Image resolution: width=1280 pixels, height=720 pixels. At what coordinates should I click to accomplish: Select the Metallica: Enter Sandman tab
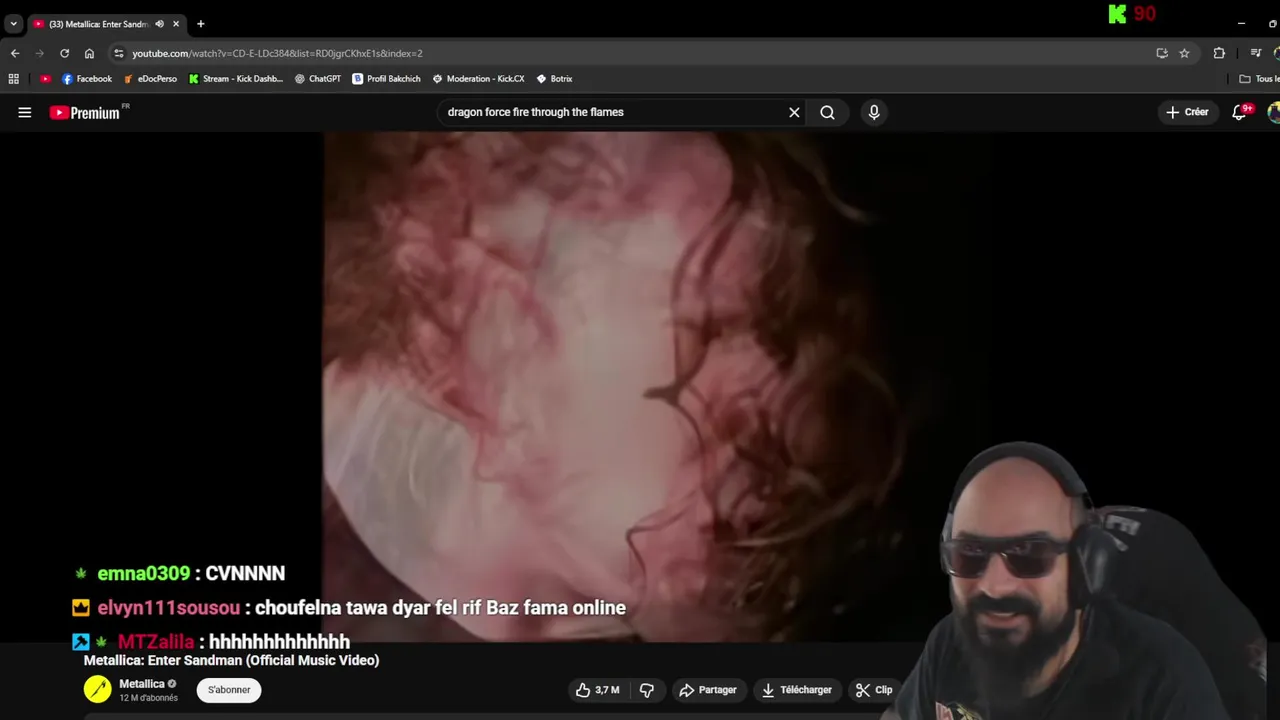pos(98,24)
